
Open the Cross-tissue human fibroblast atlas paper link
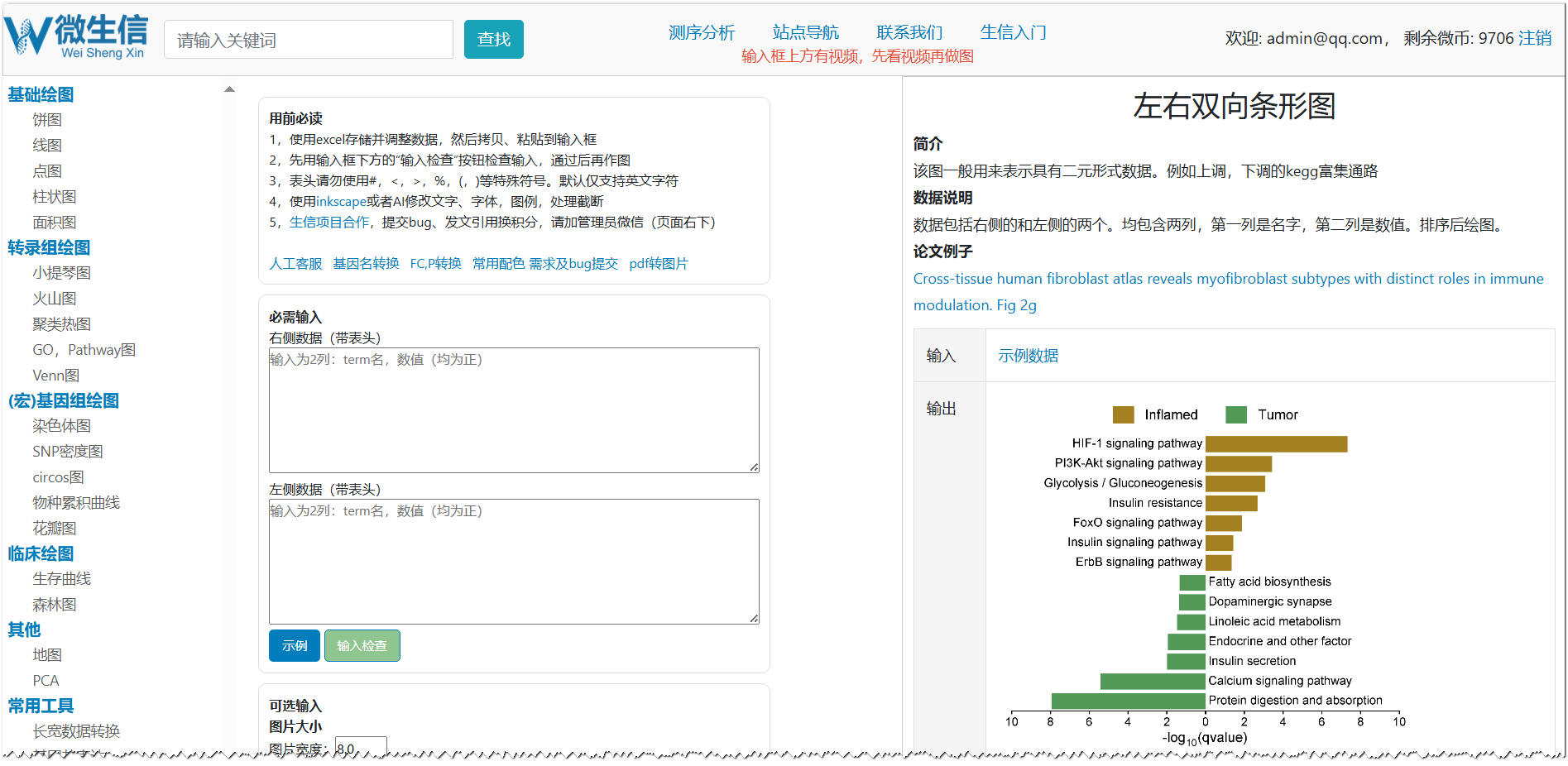pos(1228,292)
